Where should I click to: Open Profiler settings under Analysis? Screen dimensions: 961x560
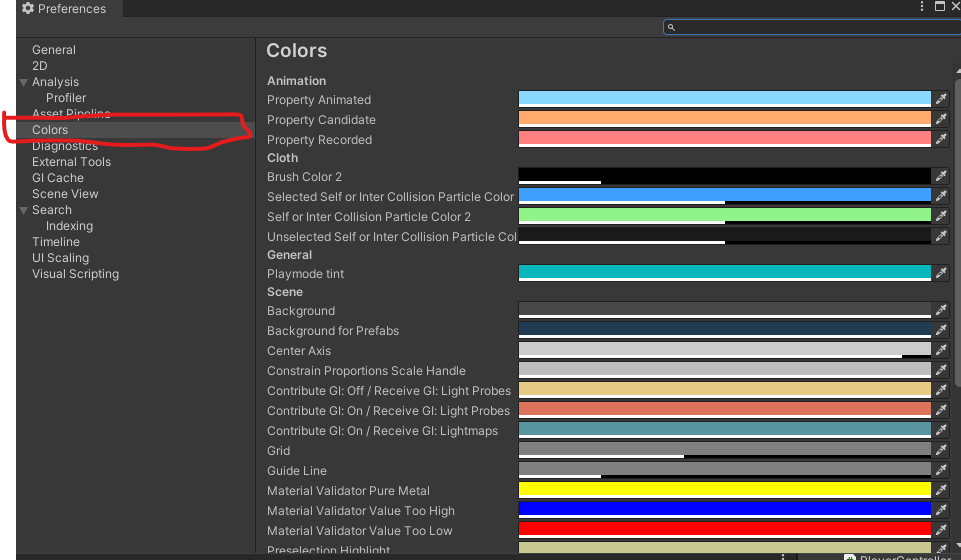tap(66, 98)
